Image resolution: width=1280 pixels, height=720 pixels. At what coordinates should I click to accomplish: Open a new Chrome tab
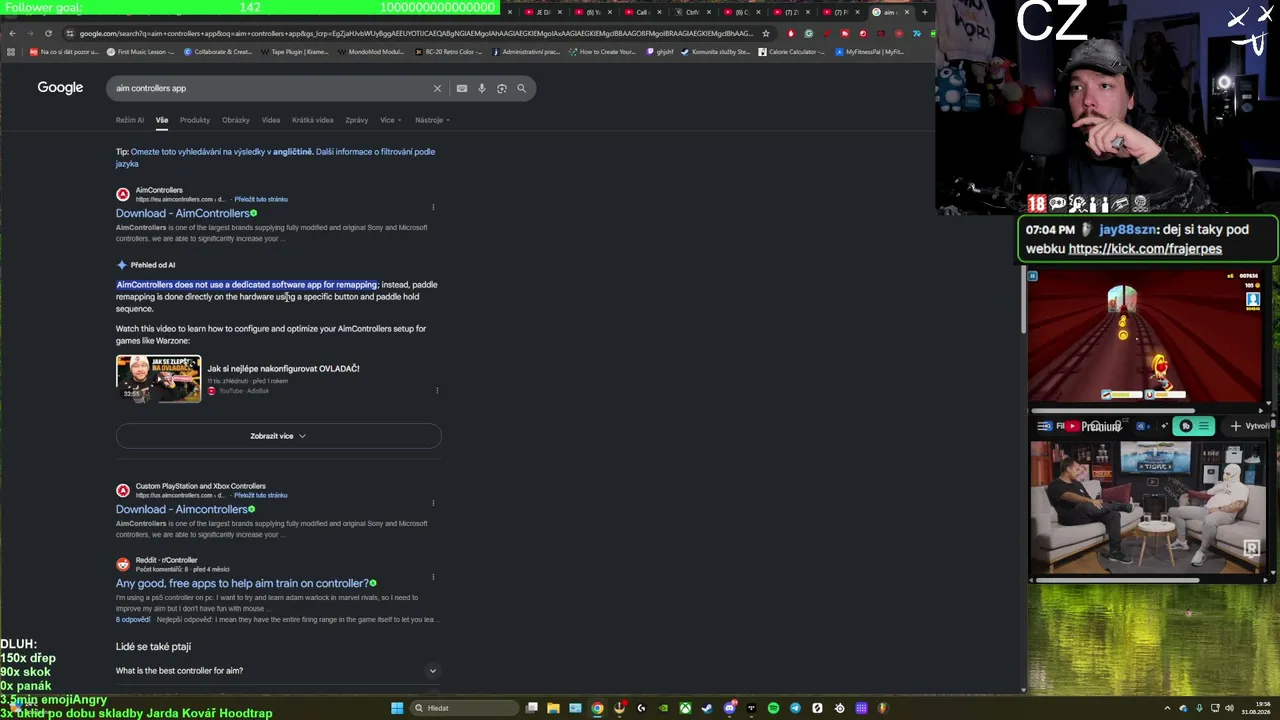925,12
